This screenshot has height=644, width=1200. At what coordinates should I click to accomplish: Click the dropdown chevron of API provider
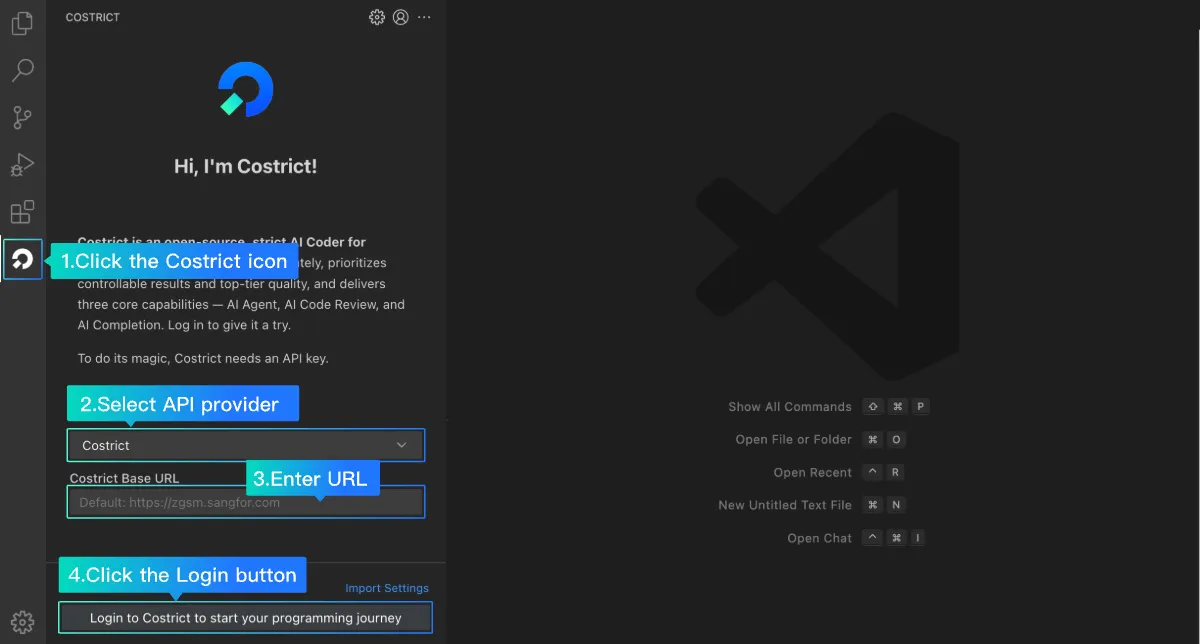click(x=402, y=445)
